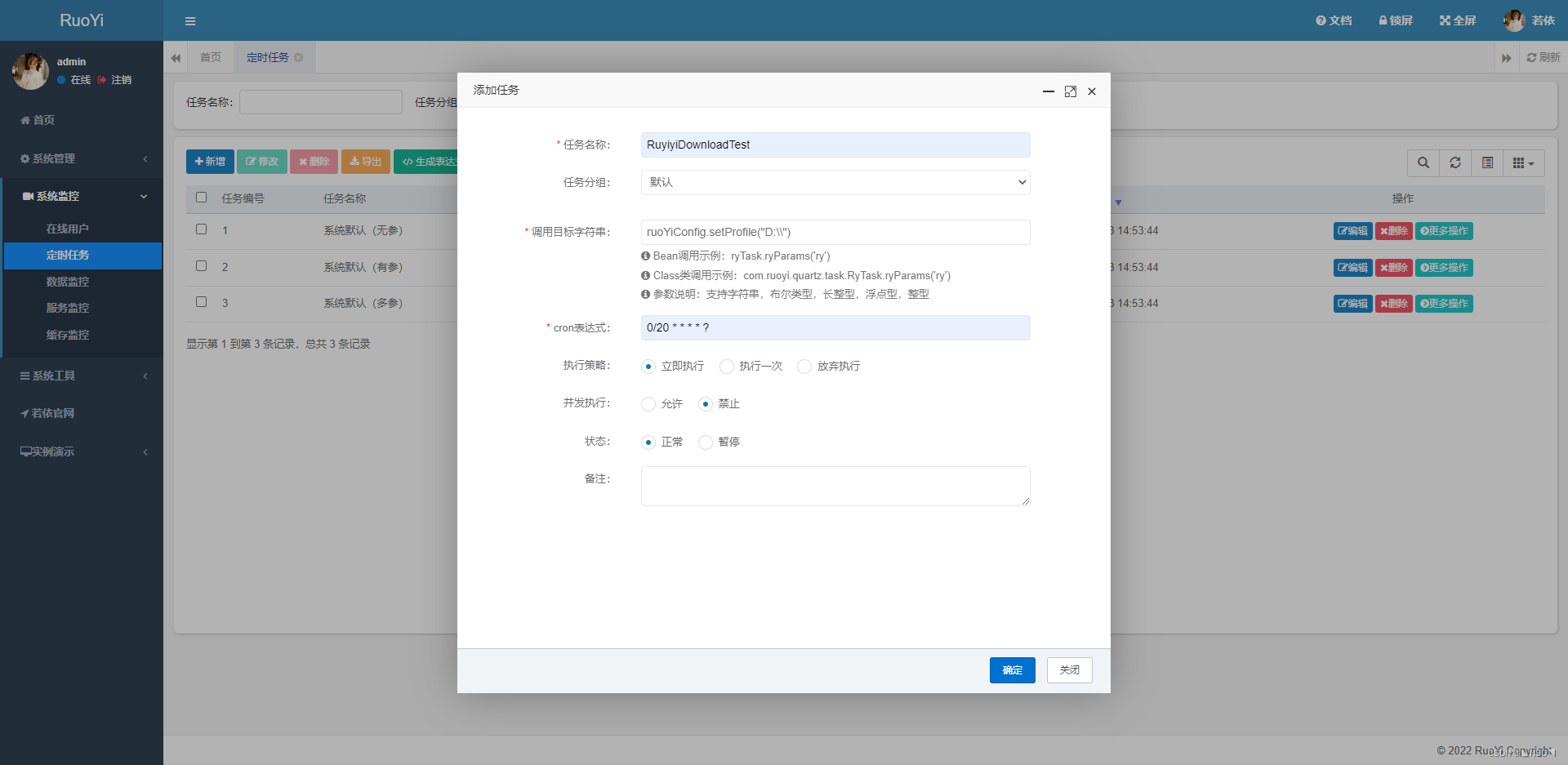Open 在线用户 in the sidebar

(68, 229)
